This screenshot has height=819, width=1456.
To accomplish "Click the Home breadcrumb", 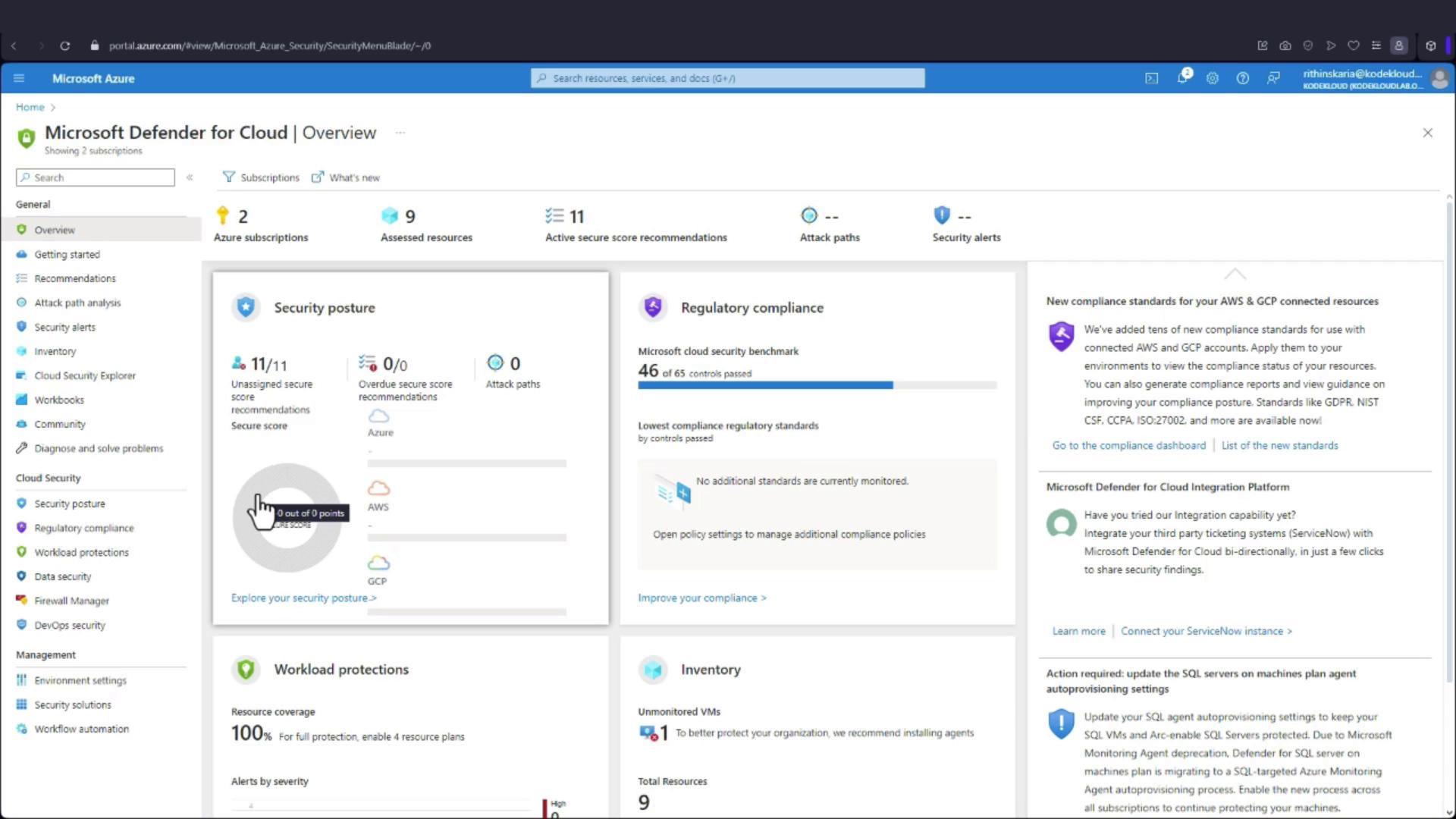I will pyautogui.click(x=30, y=107).
